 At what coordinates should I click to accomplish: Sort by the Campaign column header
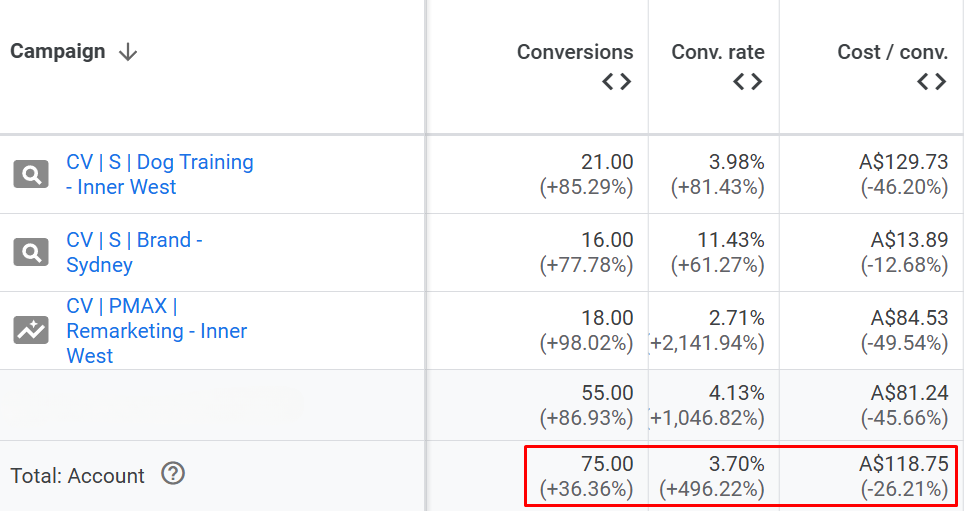(57, 52)
